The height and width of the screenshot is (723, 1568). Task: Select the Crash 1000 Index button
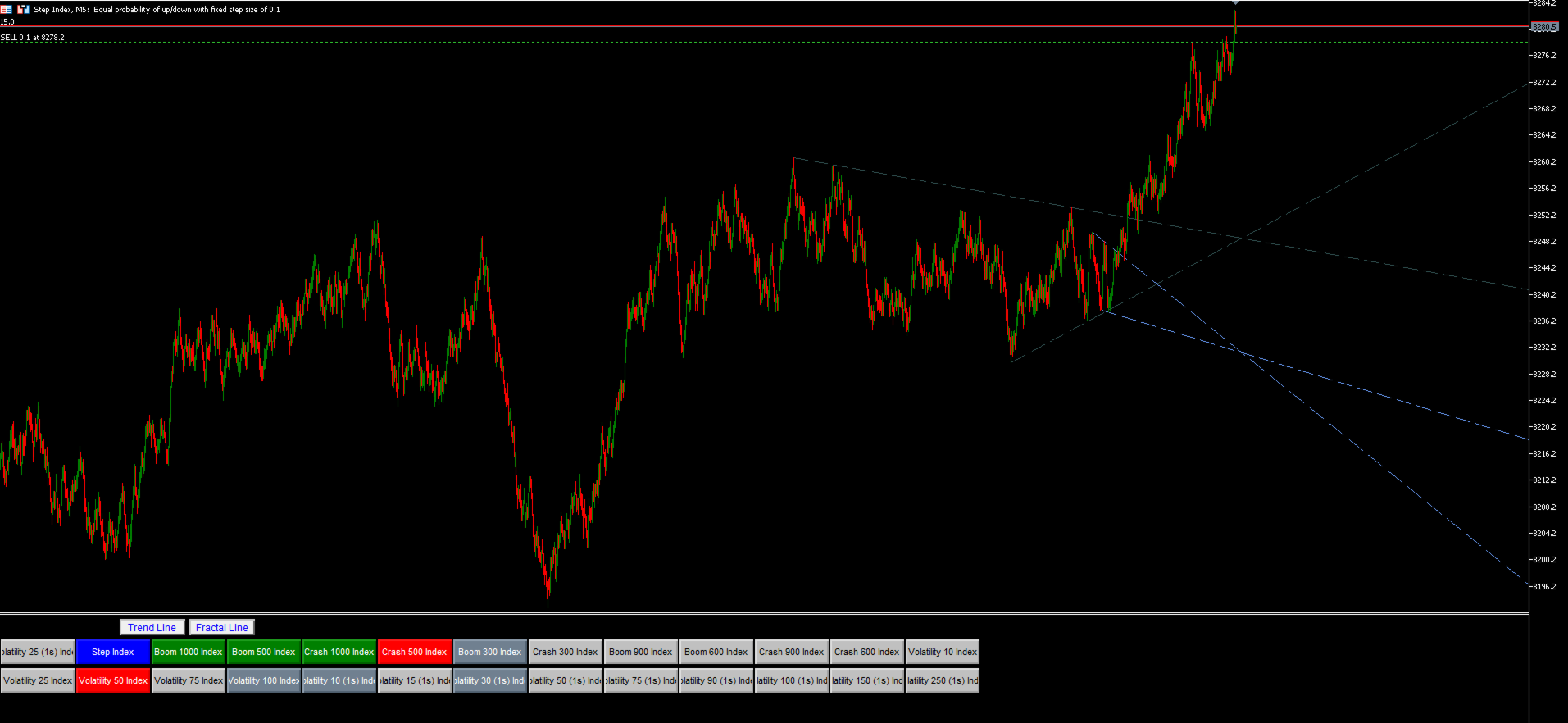point(339,652)
